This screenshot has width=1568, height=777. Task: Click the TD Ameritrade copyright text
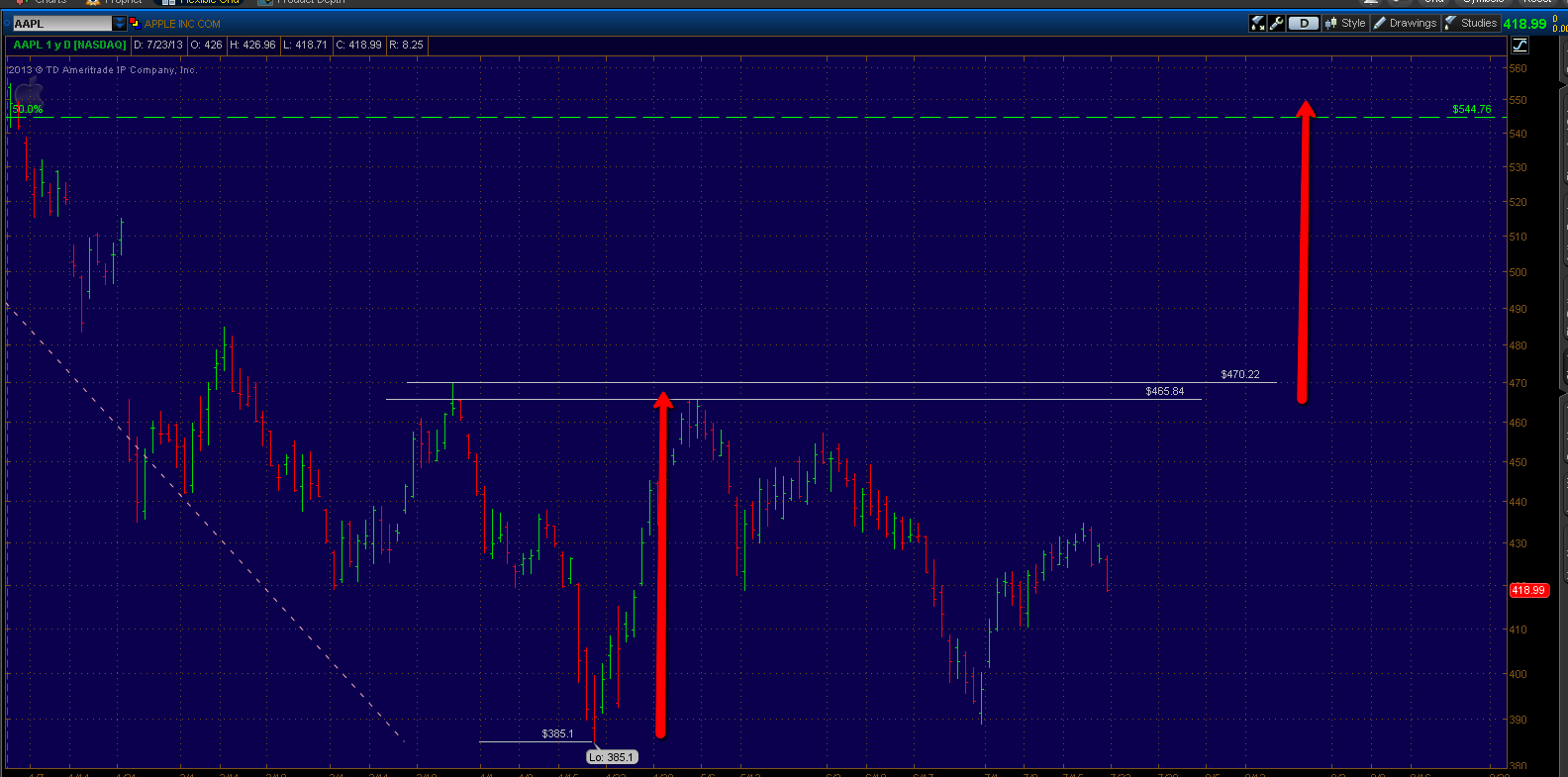click(x=103, y=69)
